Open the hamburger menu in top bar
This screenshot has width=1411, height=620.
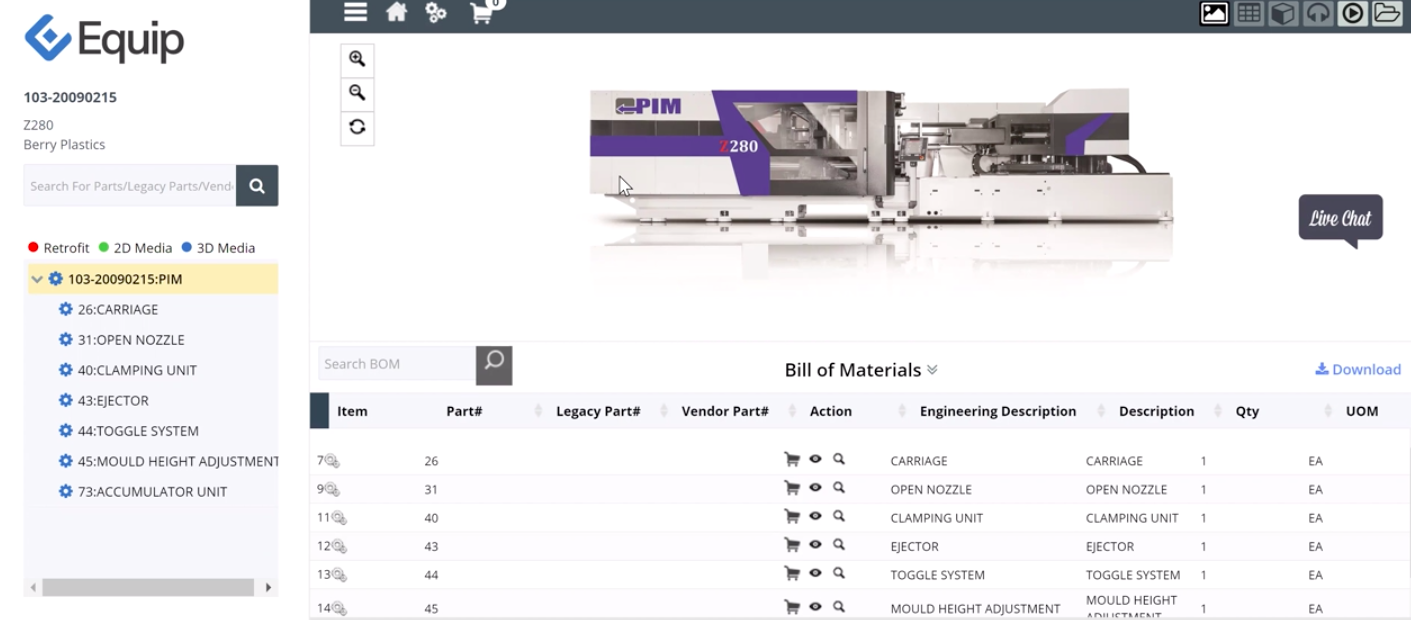click(x=355, y=12)
